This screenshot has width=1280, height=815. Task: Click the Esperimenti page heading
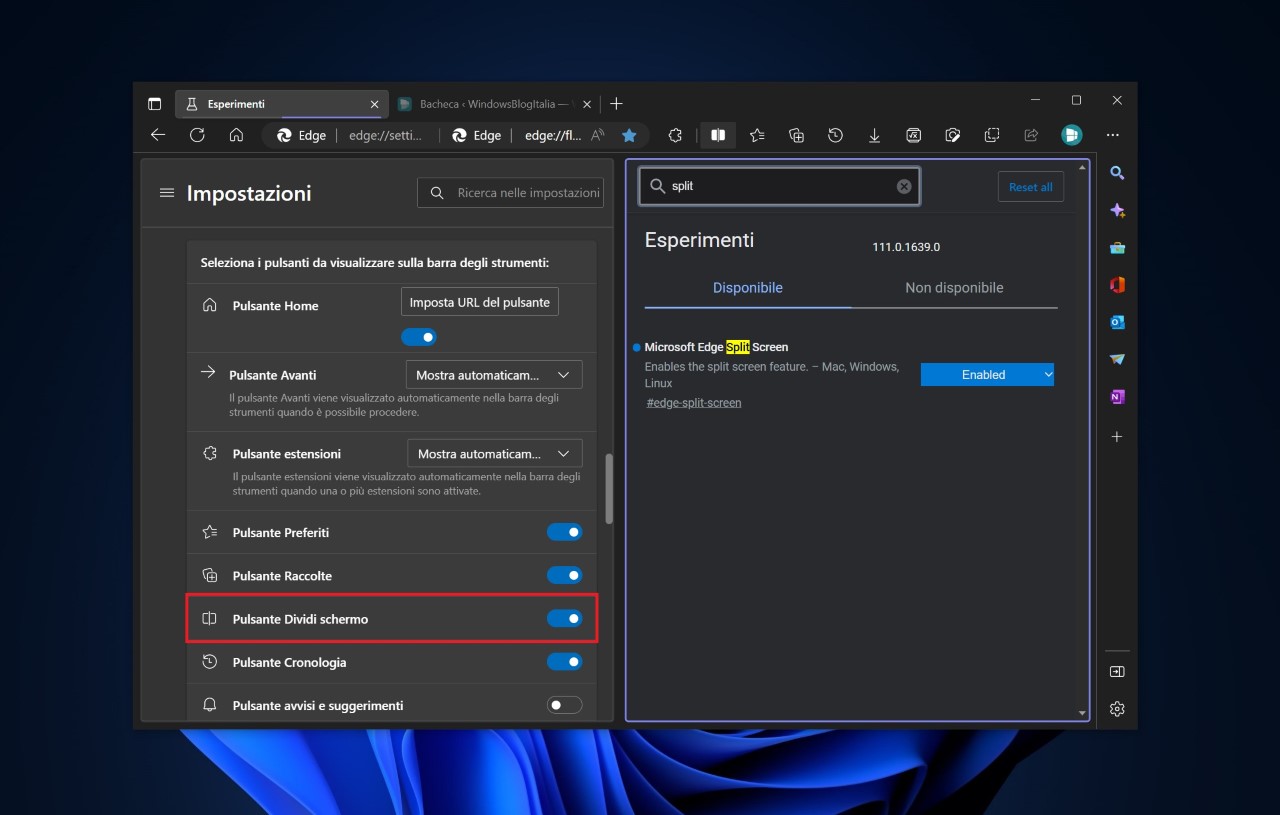point(699,240)
